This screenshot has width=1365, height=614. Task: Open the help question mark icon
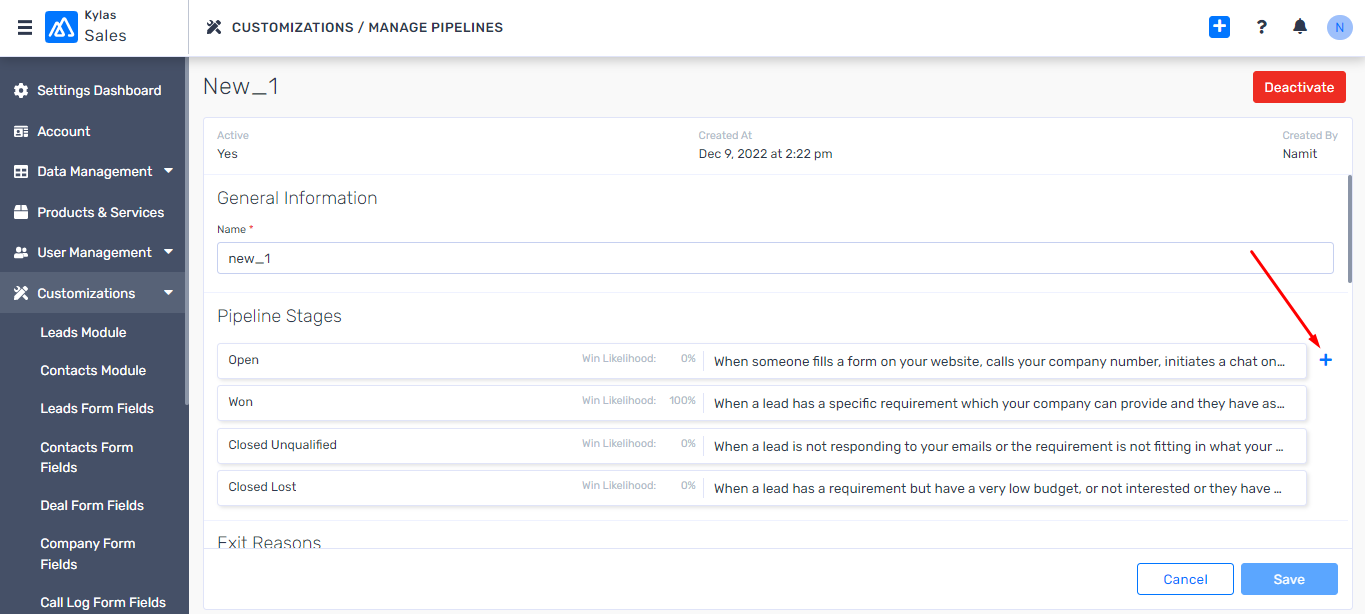tap(1262, 27)
